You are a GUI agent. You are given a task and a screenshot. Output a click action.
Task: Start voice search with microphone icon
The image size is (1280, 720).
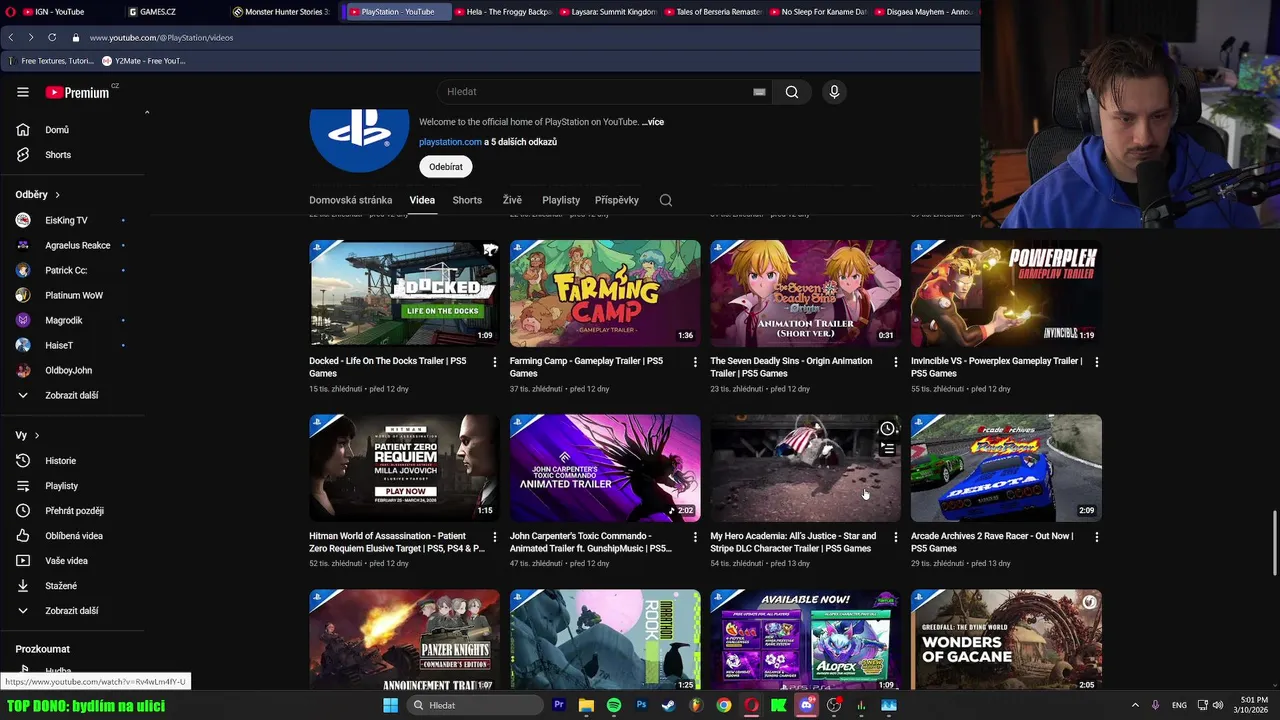pyautogui.click(x=834, y=92)
